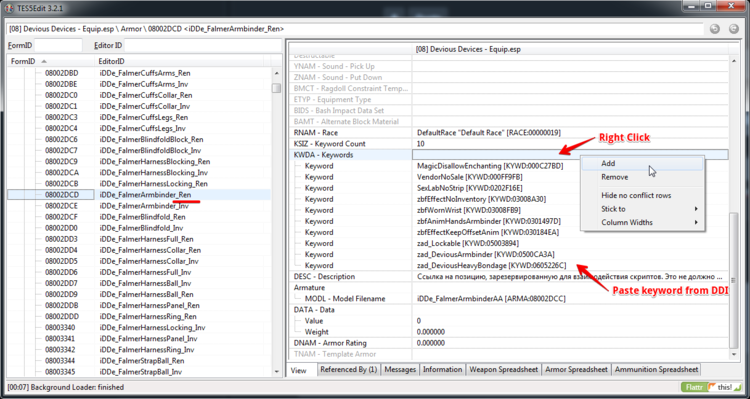Screen dimensions: 750x399
Task: Select record iDDe_FalmerHarnessFull_Ren
Action: 146,239
